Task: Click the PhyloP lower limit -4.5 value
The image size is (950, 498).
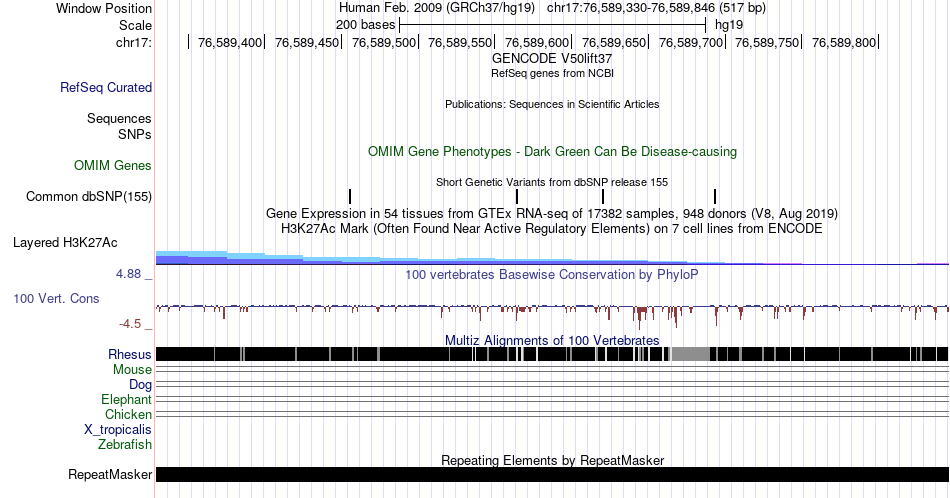Action: coord(130,324)
